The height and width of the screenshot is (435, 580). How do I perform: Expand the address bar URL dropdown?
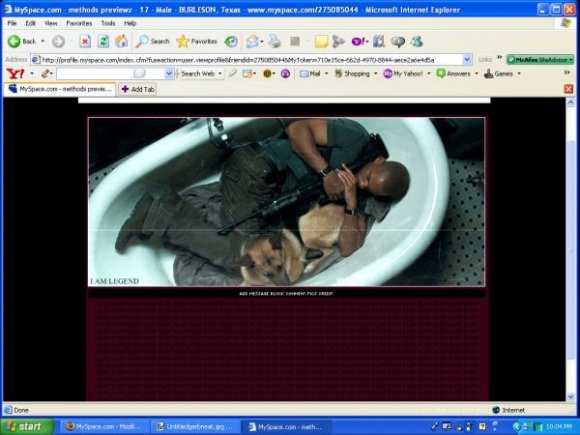pos(467,60)
